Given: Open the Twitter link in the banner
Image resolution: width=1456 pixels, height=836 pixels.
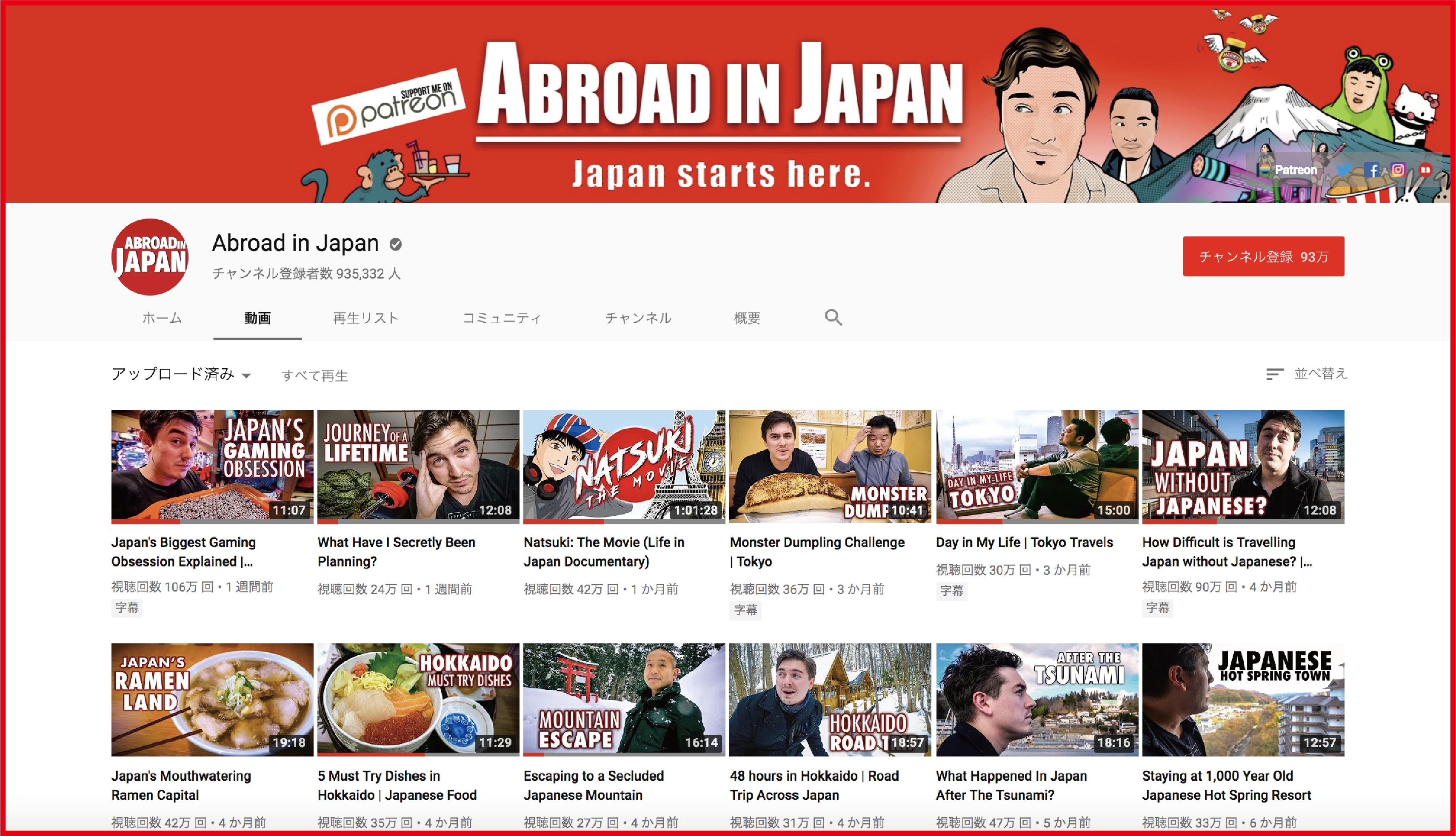Looking at the screenshot, I should (x=1343, y=170).
